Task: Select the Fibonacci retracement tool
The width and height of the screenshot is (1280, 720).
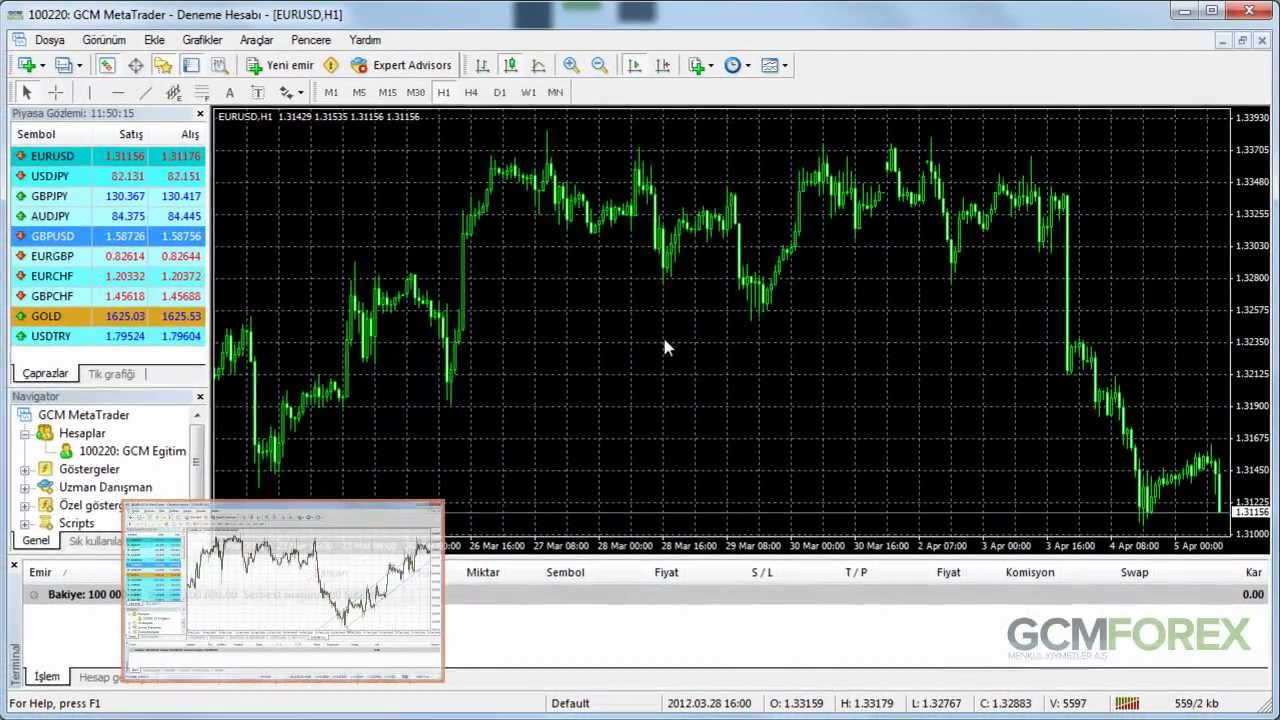Action: click(201, 92)
